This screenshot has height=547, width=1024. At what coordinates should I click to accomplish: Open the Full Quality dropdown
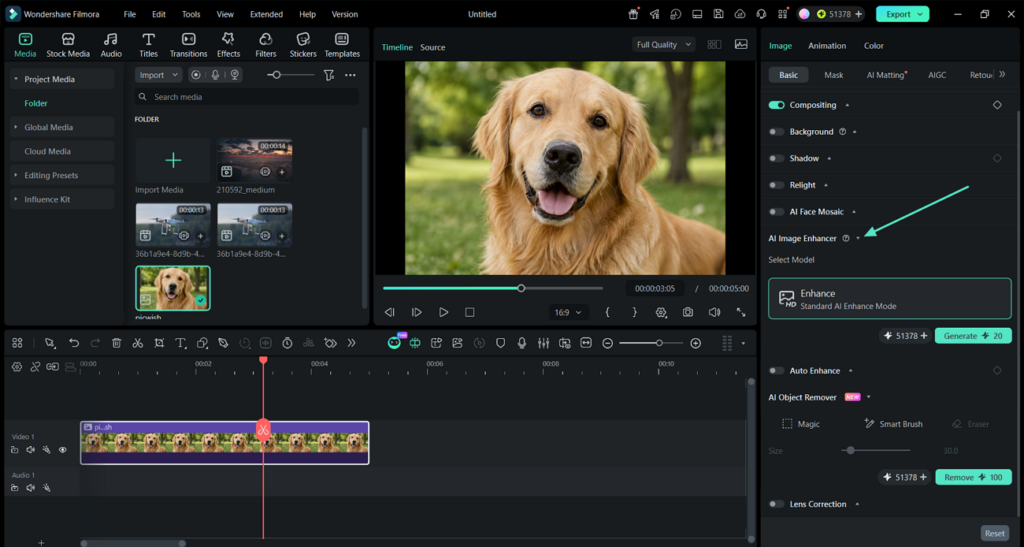(x=663, y=44)
